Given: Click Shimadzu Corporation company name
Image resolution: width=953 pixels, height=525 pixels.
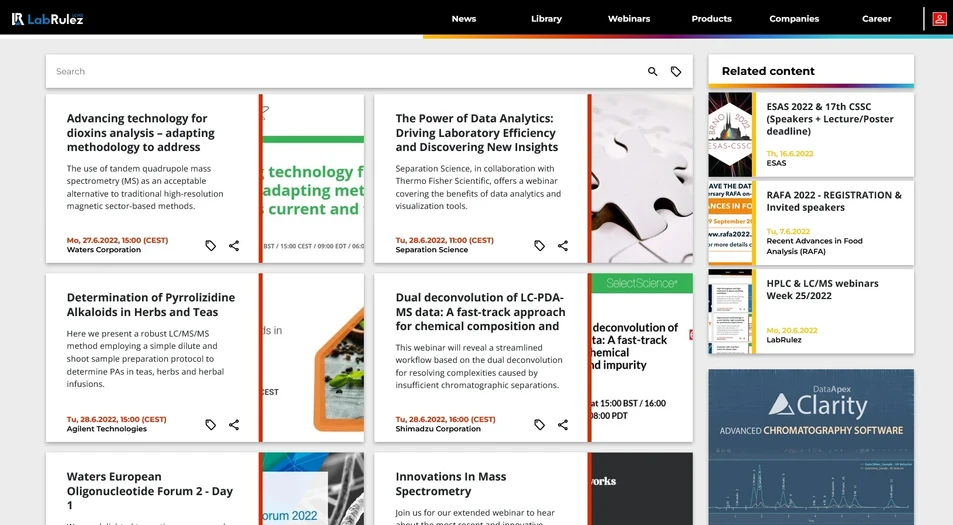Looking at the screenshot, I should (x=438, y=429).
